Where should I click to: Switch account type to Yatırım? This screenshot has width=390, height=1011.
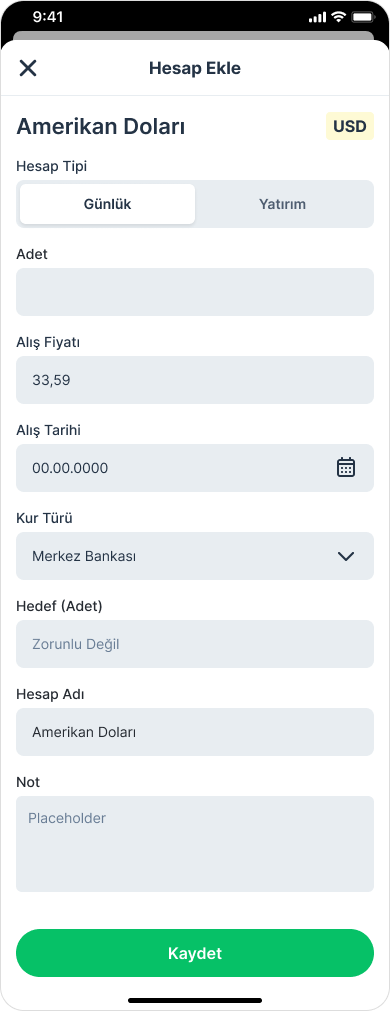click(282, 204)
